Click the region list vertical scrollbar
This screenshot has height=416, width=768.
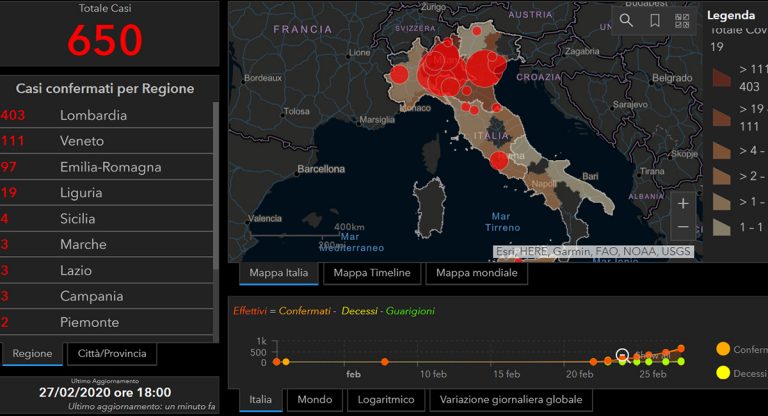(x=216, y=186)
